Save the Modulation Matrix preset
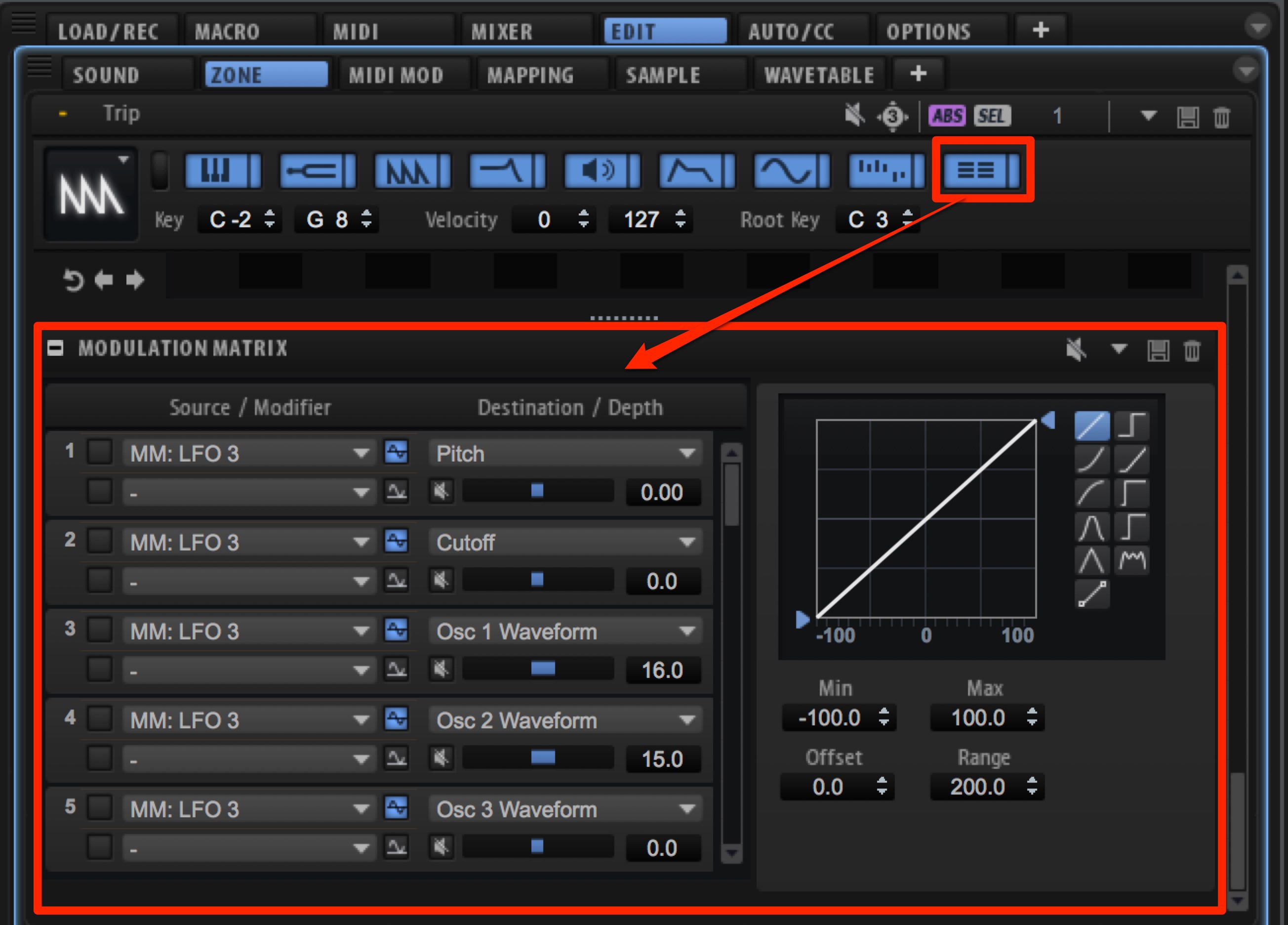The image size is (1288, 925). tap(1158, 350)
